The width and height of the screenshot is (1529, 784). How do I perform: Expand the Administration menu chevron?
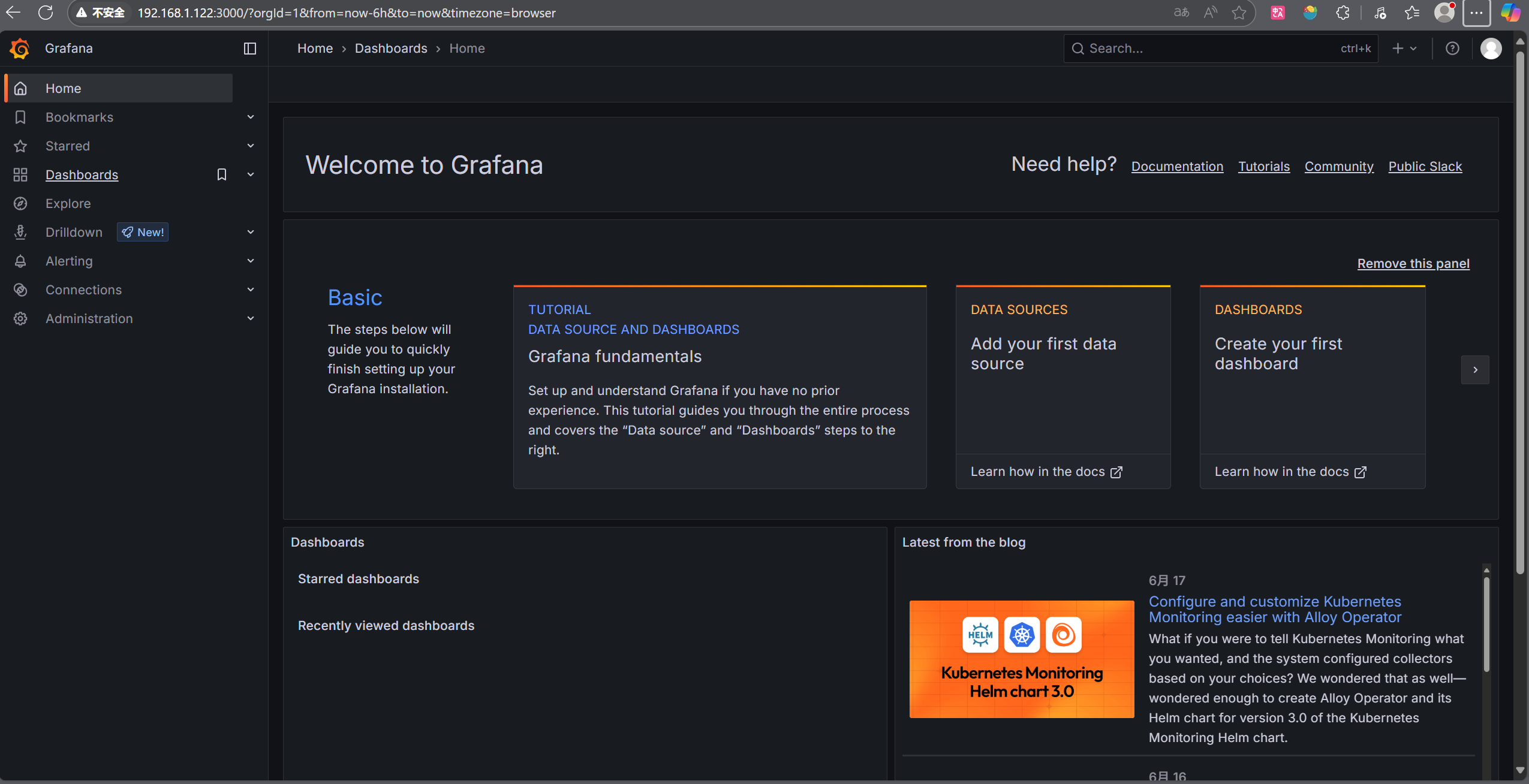251,318
